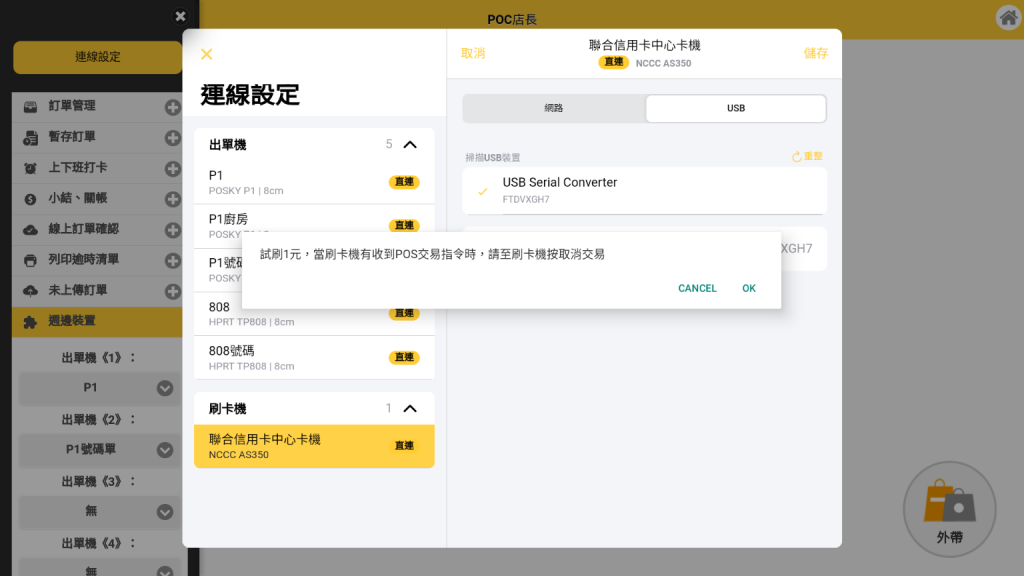Click the 重整 refresh USB devices link
Screen dimensions: 1024x576
point(807,157)
